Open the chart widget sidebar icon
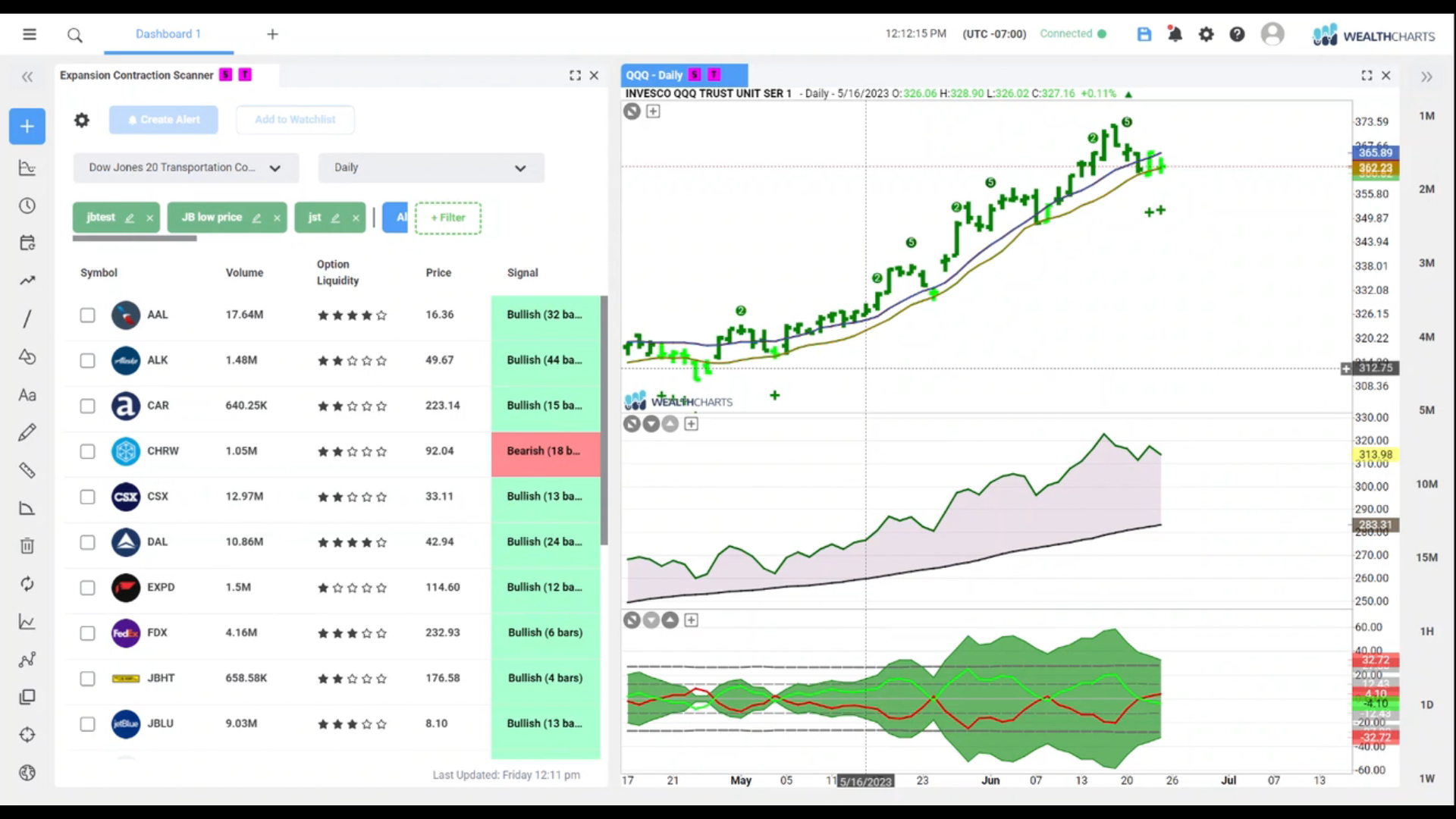 [x=27, y=168]
